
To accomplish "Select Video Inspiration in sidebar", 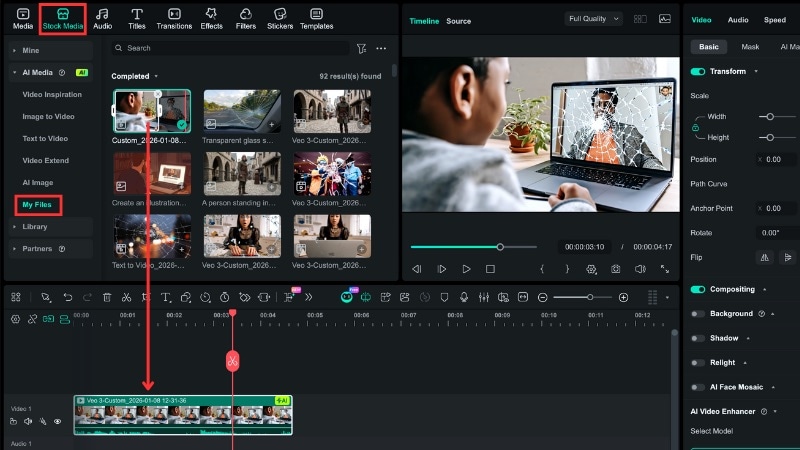I will pyautogui.click(x=52, y=94).
